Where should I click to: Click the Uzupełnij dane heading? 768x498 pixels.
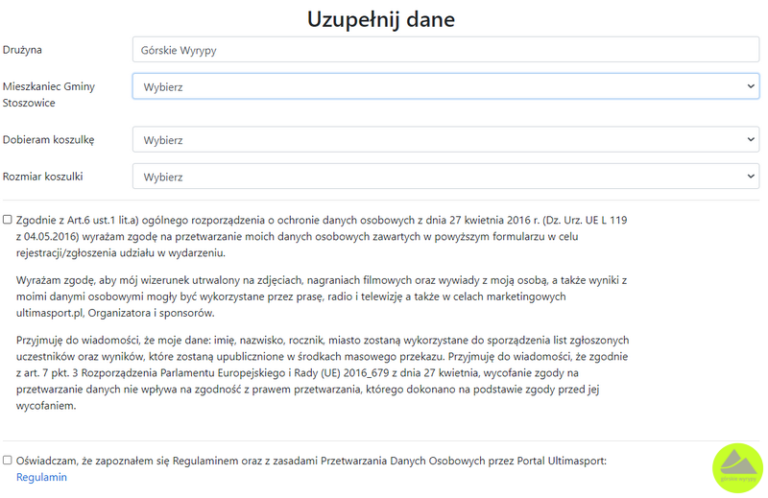[x=383, y=19]
